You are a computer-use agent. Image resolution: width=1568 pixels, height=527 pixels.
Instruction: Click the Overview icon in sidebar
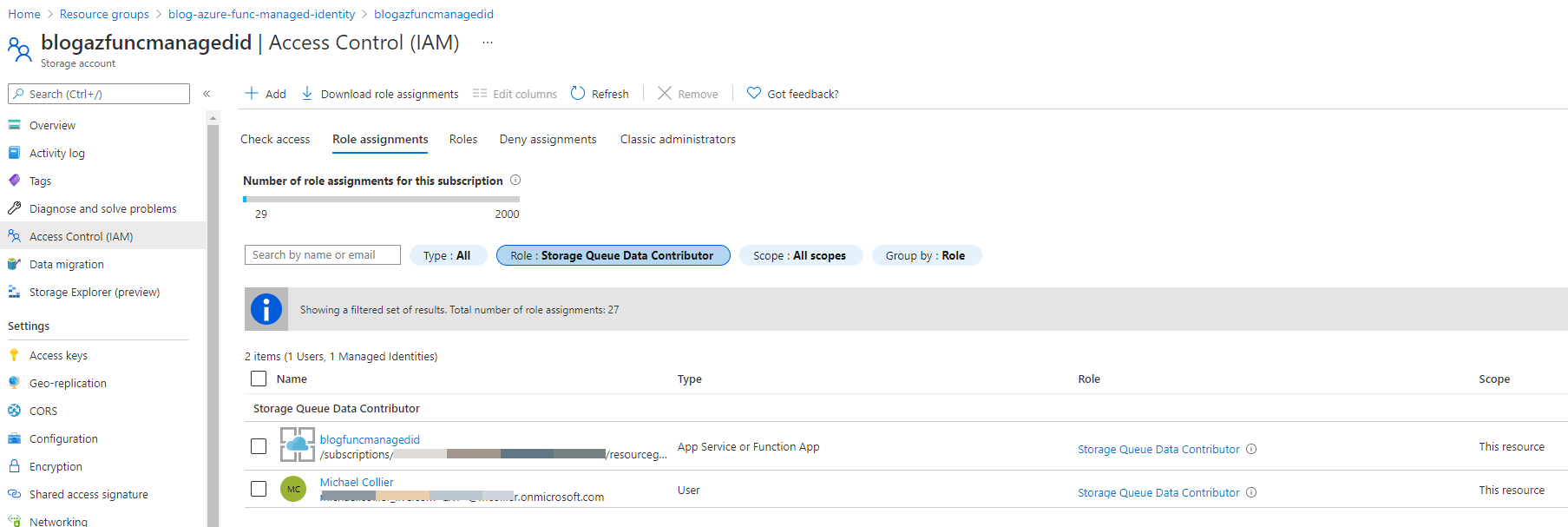[14, 125]
